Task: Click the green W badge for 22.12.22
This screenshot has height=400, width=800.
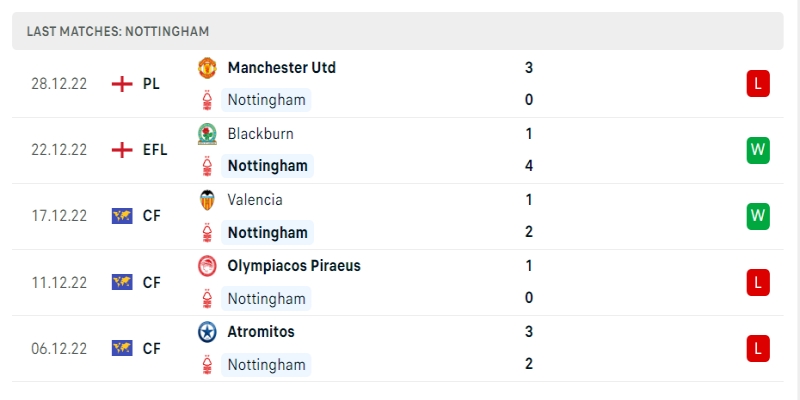Action: point(757,150)
